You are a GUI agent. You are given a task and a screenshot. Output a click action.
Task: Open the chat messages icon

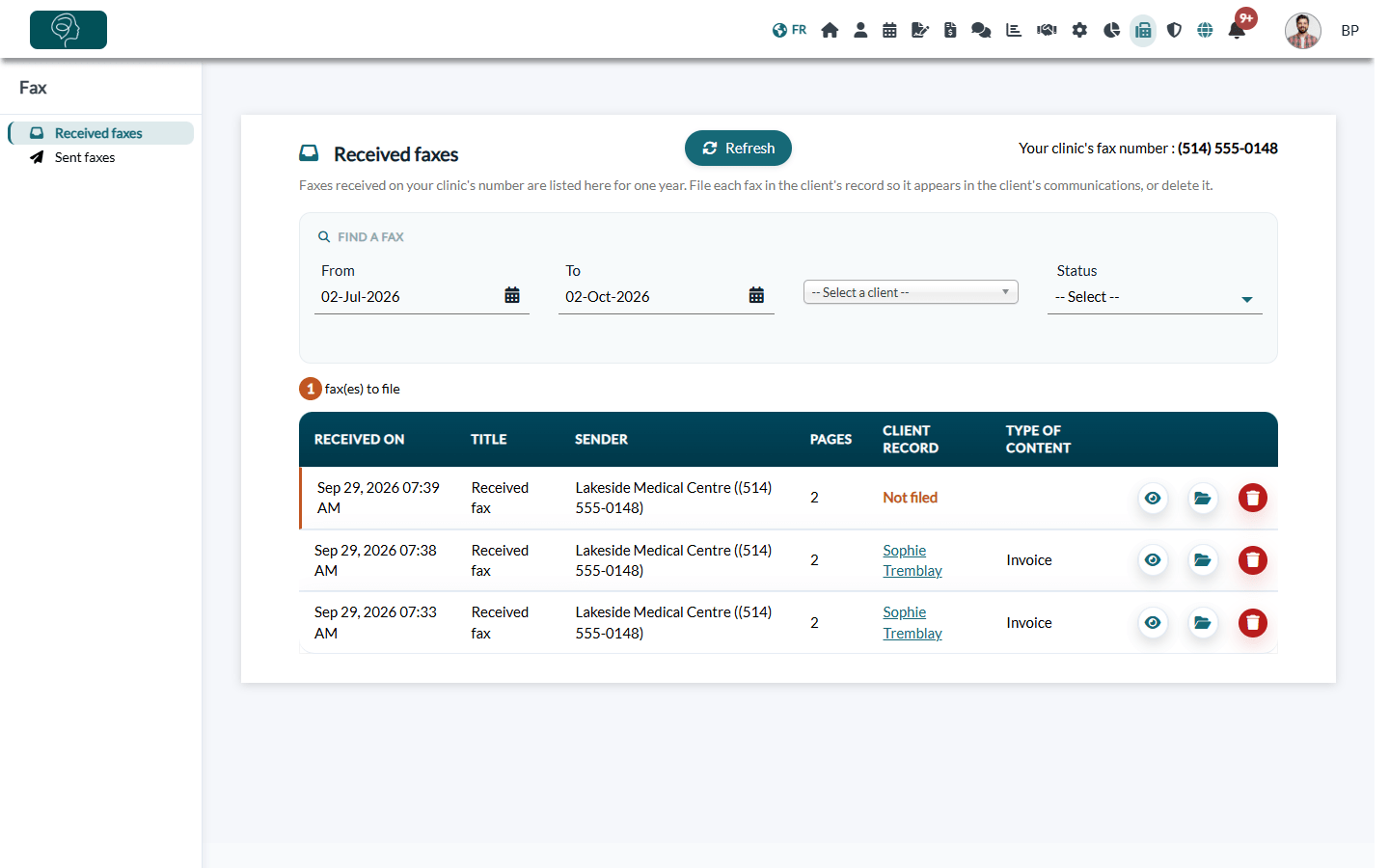[981, 30]
